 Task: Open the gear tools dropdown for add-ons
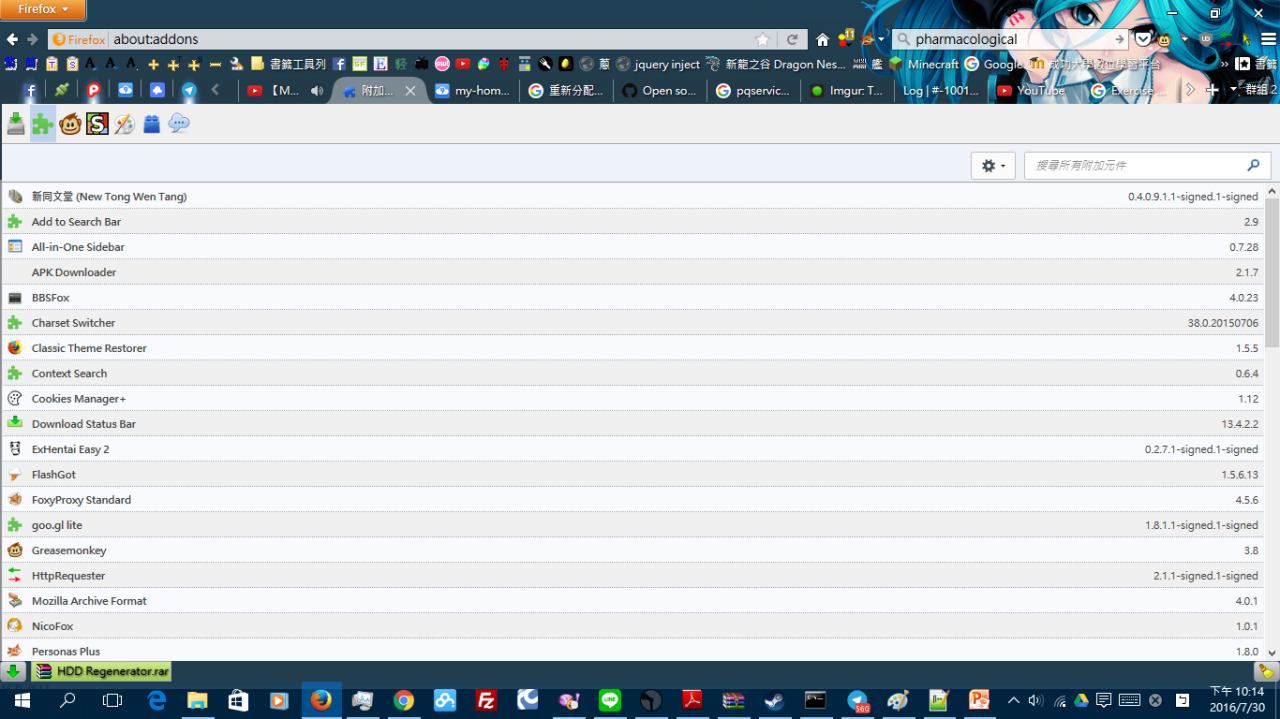[993, 166]
